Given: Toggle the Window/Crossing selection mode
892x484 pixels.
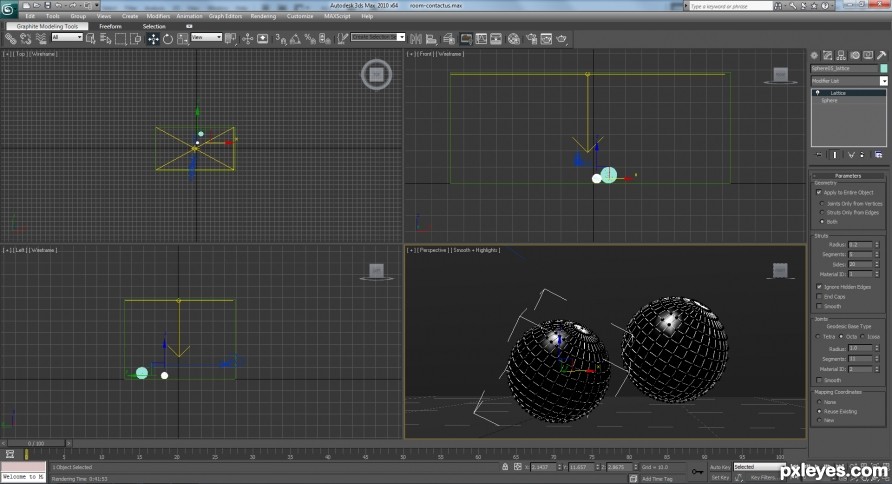Looking at the screenshot, I should pyautogui.click(x=135, y=39).
